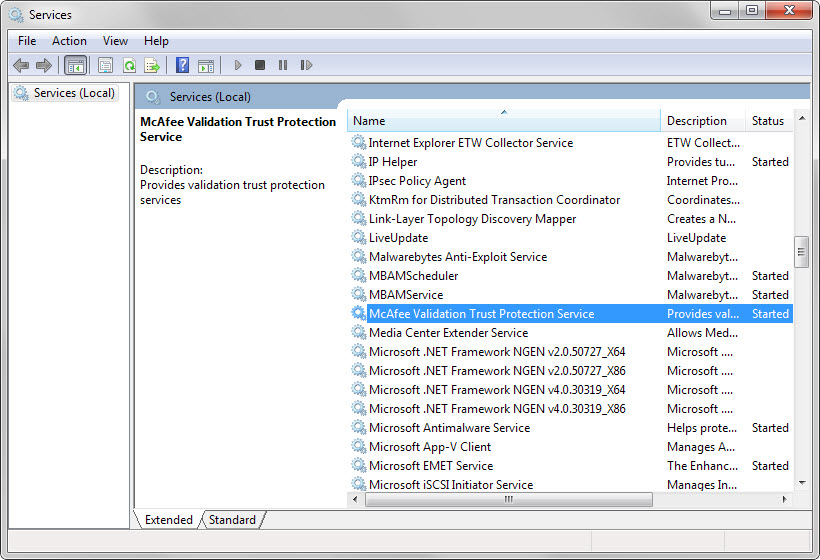Click the Export List toolbar icon
This screenshot has width=820, height=560.
point(152,65)
